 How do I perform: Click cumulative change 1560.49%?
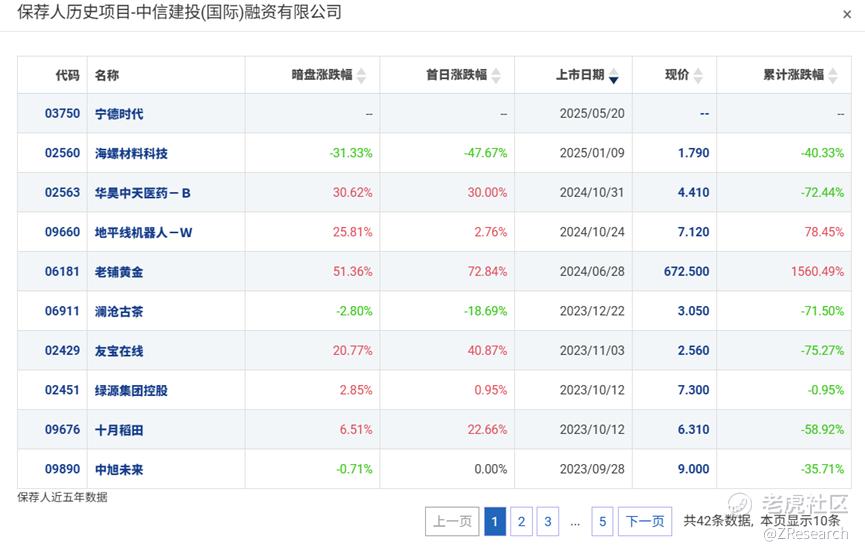(x=818, y=271)
